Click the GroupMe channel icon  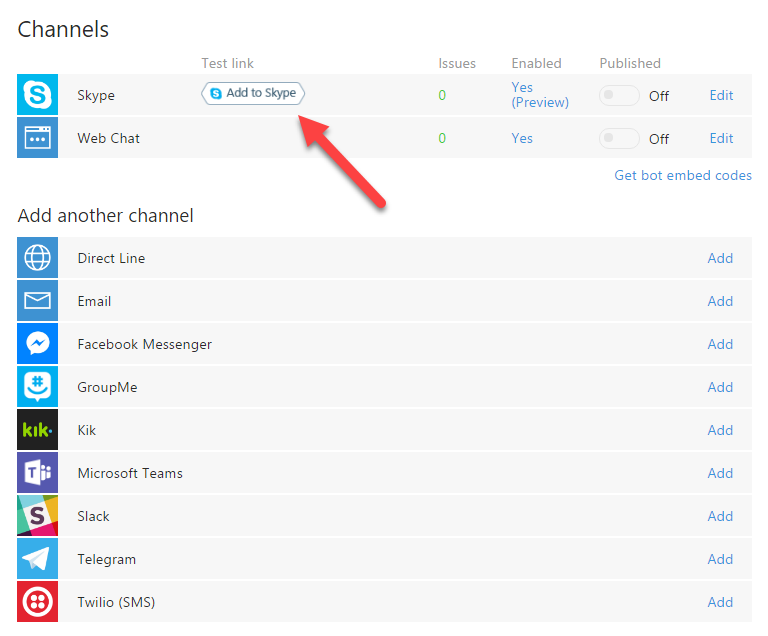(x=38, y=387)
